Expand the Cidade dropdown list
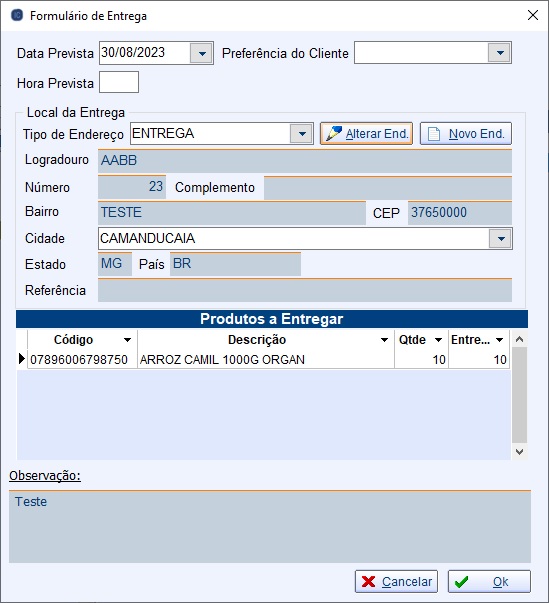The width and height of the screenshot is (549, 603). coord(500,238)
